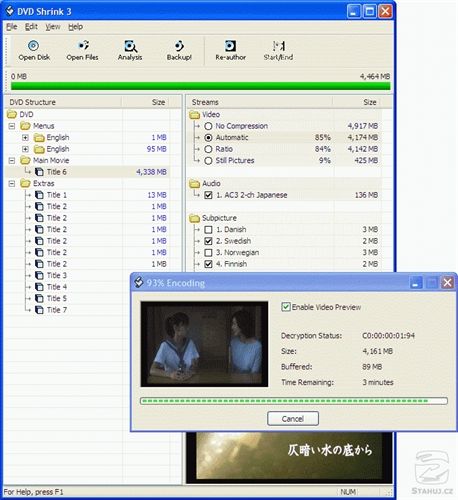Check the Danish subpicture box
The image size is (458, 500).
[x=208, y=230]
